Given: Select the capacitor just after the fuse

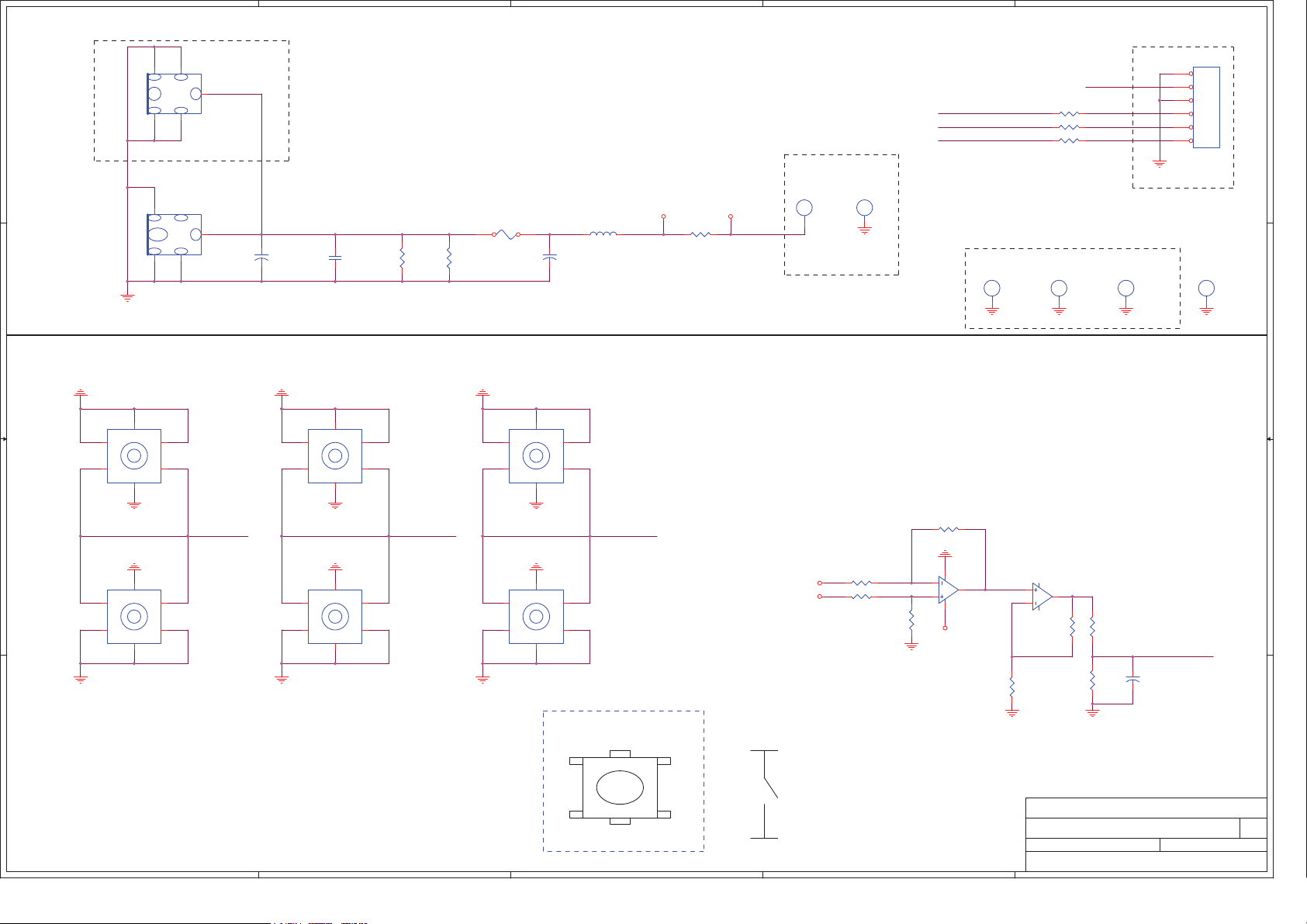Looking at the screenshot, I should point(549,257).
